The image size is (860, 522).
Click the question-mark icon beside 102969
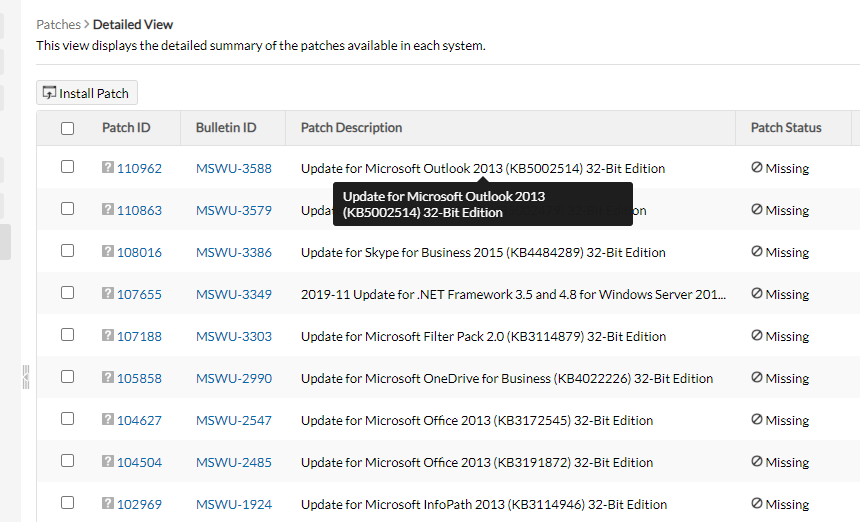[108, 503]
